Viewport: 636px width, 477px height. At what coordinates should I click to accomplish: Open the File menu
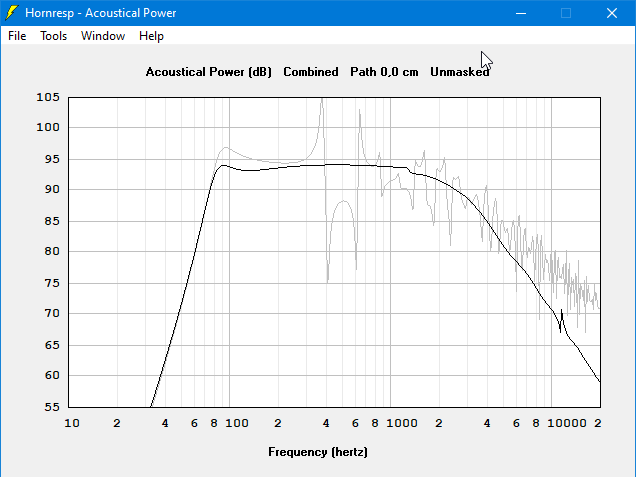pos(17,36)
